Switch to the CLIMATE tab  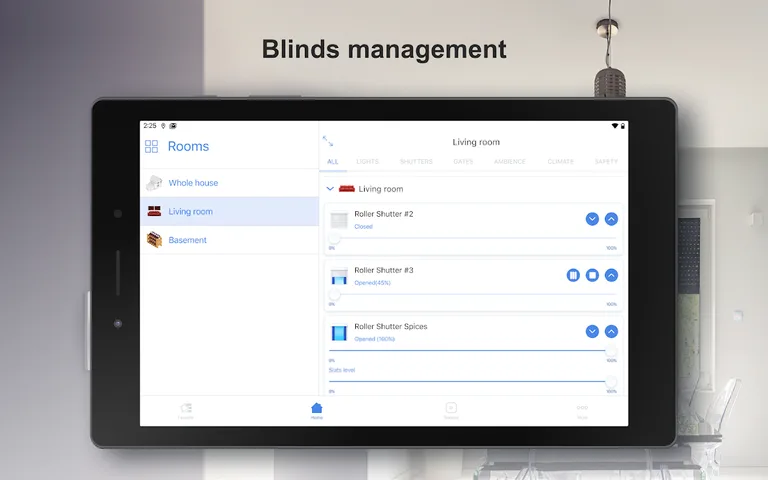560,162
